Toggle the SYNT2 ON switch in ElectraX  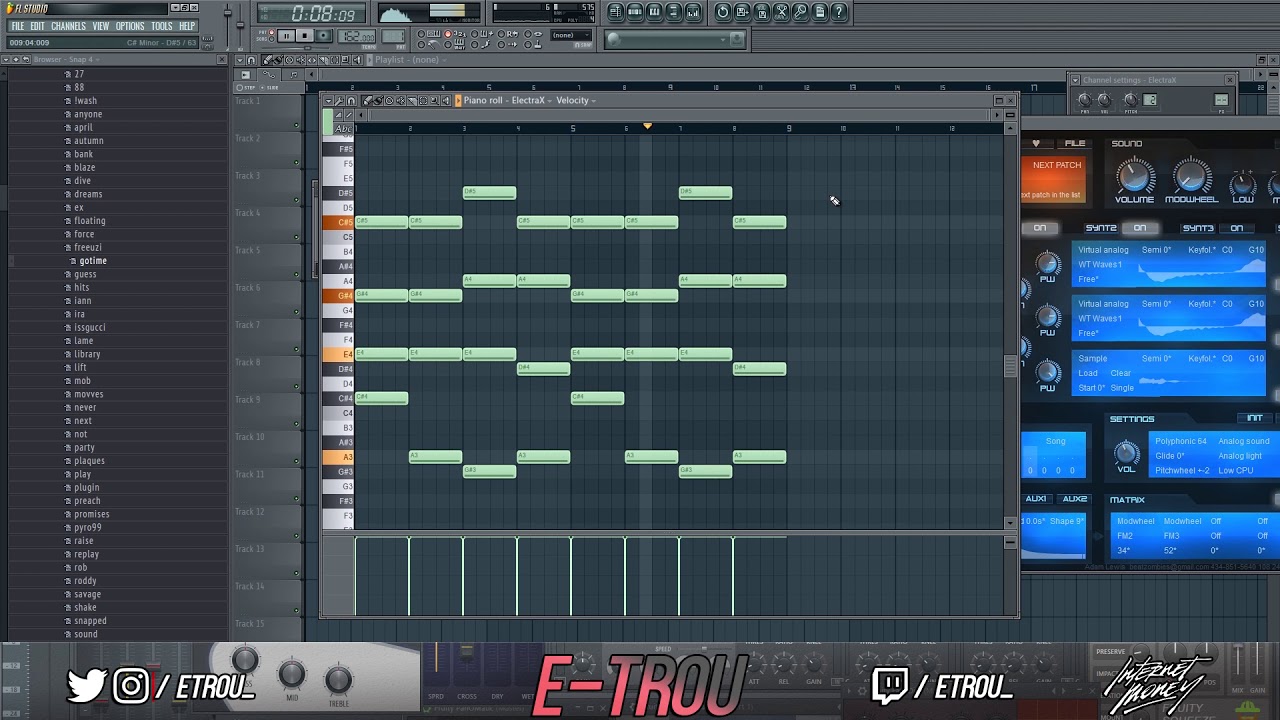pos(1138,228)
